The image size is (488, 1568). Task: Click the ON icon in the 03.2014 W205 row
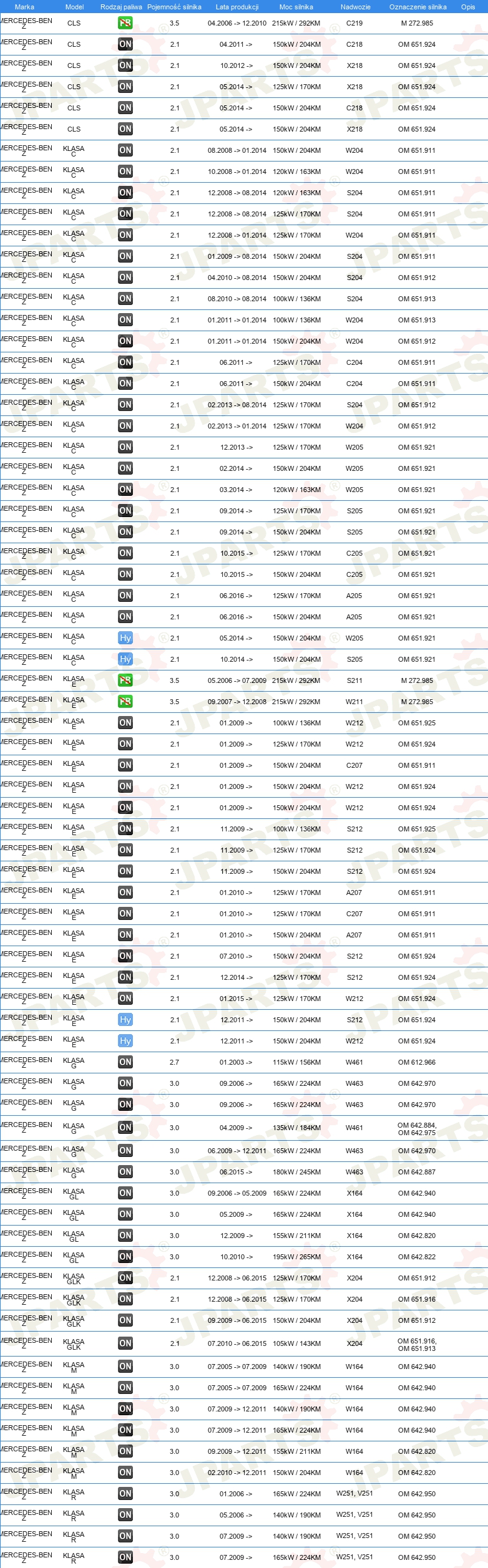tap(125, 490)
